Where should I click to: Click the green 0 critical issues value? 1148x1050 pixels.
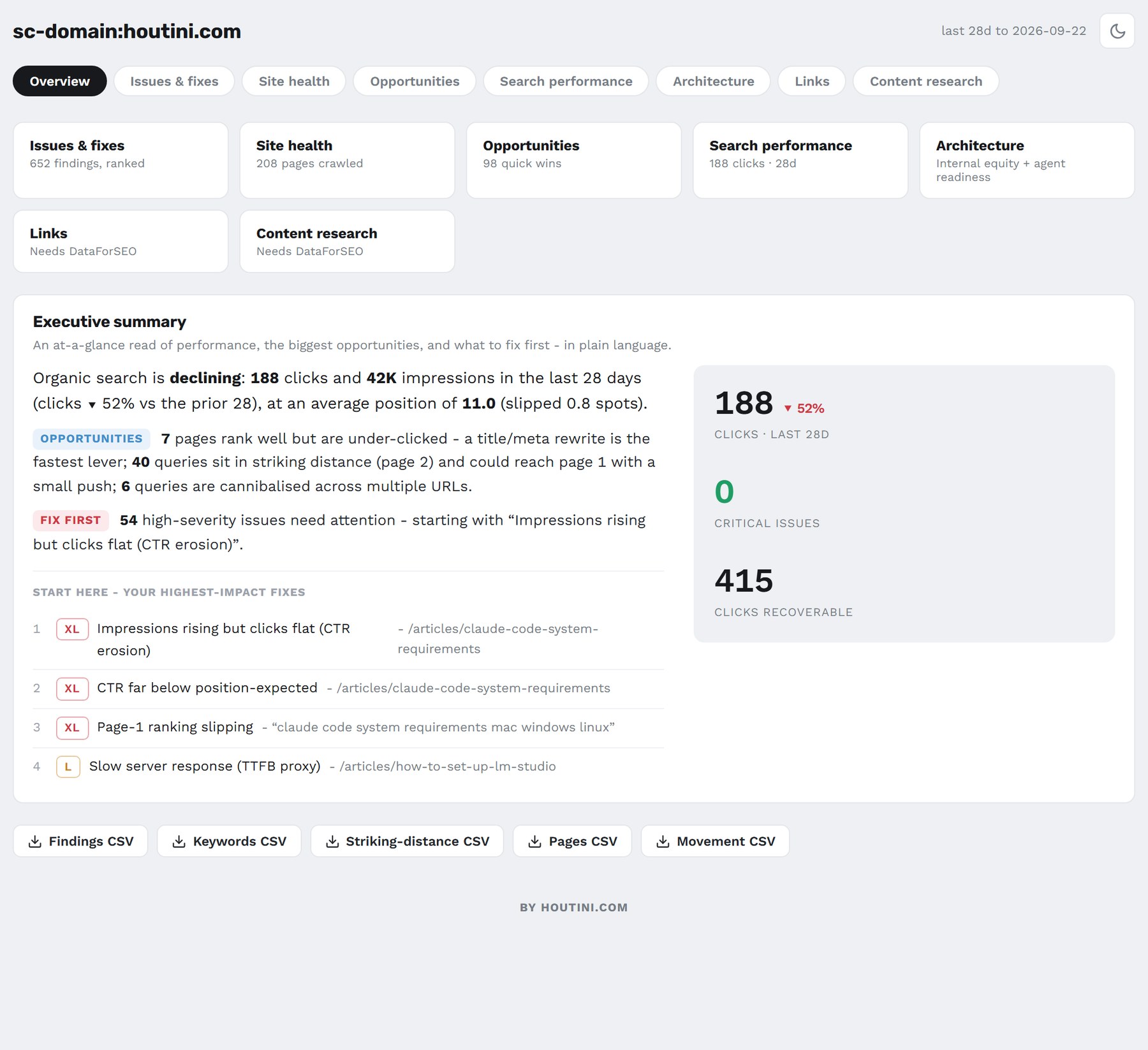pyautogui.click(x=725, y=492)
